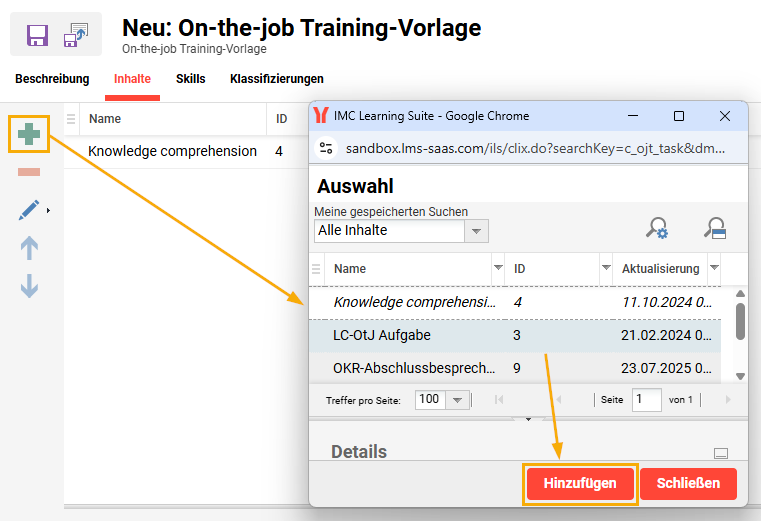
Task: Switch to the Skills tab
Action: pyautogui.click(x=190, y=79)
